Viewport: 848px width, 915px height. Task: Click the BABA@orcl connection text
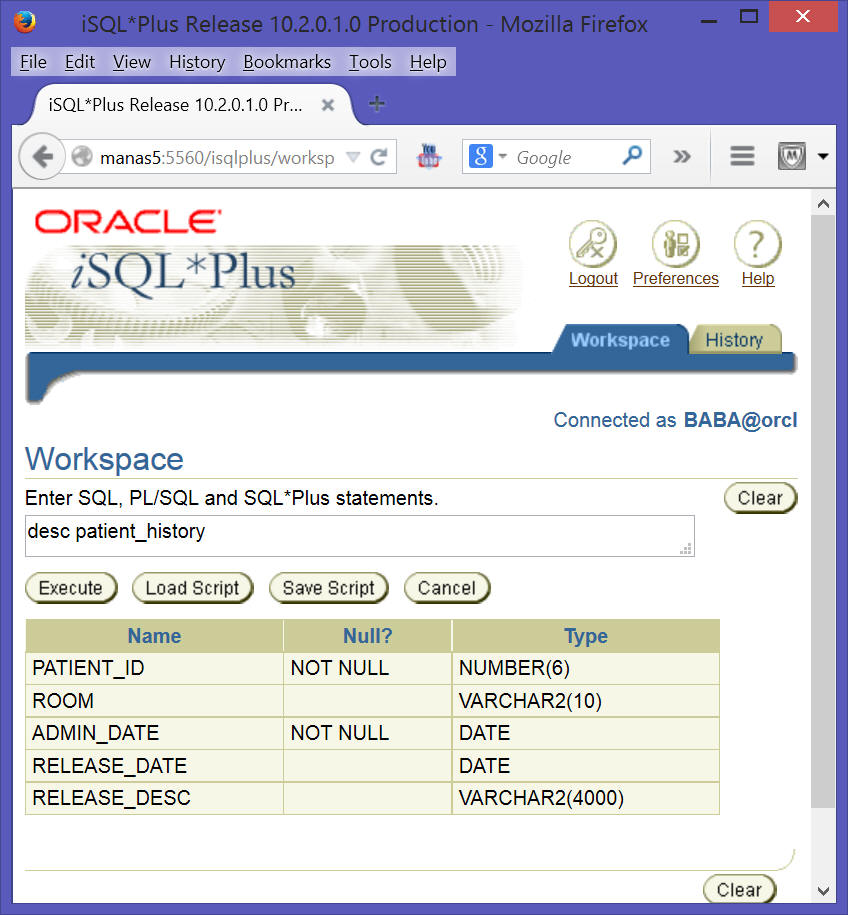pyautogui.click(x=740, y=420)
